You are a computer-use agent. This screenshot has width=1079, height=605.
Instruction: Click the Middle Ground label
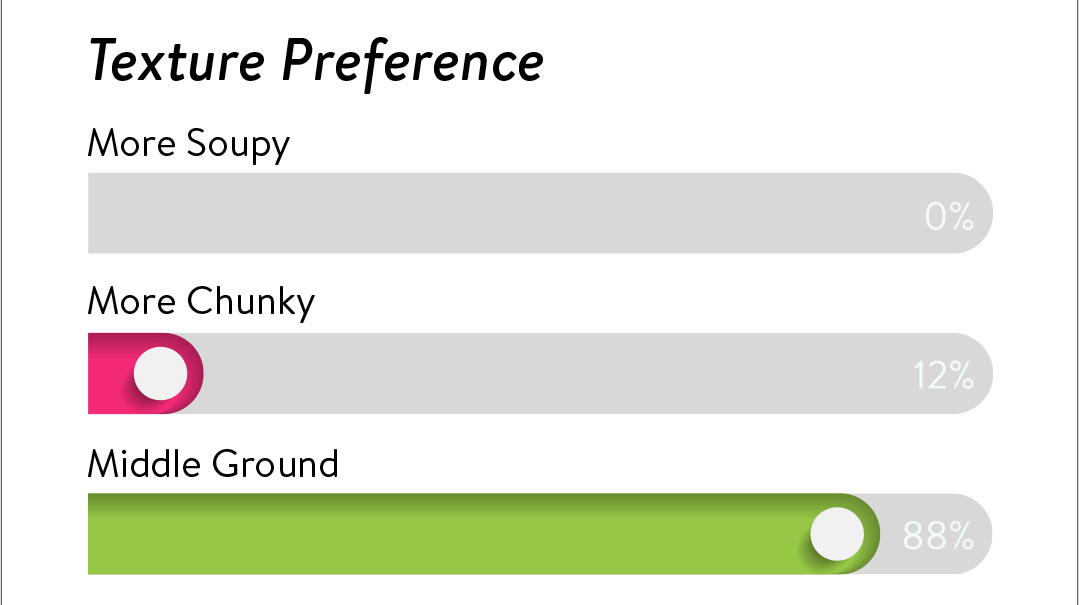click(213, 463)
